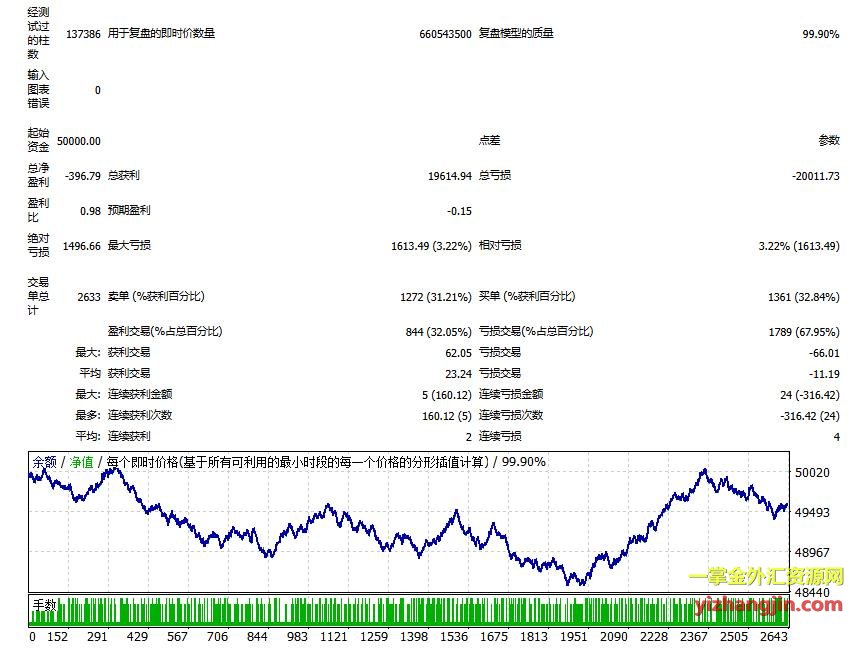Click the 参数 label beside 点差
This screenshot has height=651, width=858.
point(829,141)
